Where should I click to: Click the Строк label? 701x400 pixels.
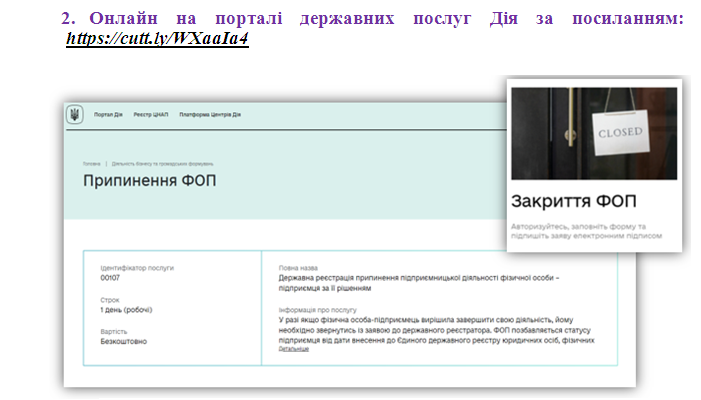[110, 300]
